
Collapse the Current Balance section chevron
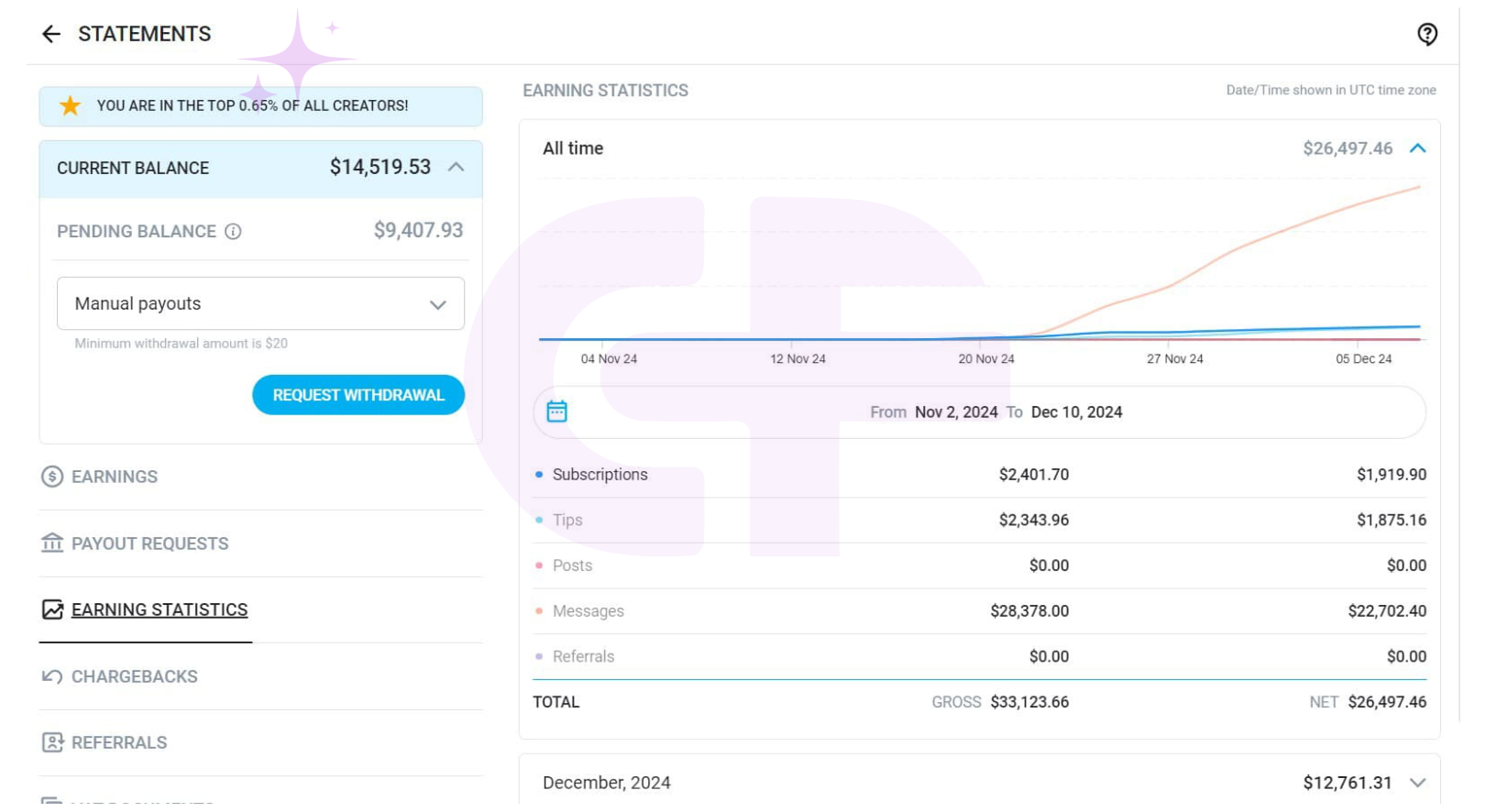point(456,167)
